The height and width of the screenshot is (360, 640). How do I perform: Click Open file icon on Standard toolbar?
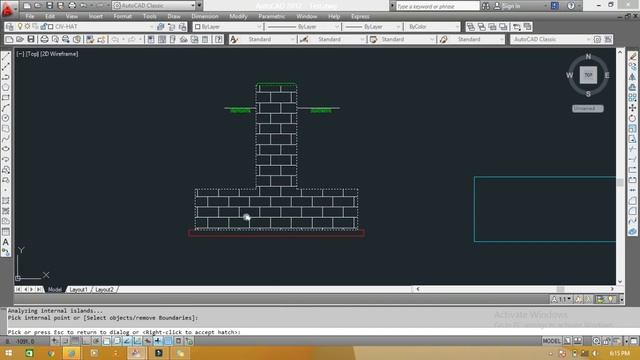pos(20,39)
